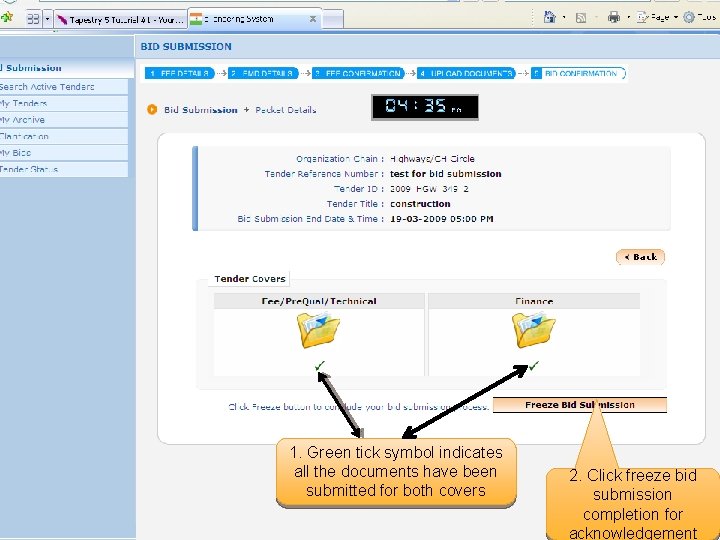Viewport: 720px width, 540px height.
Task: Click the Home icon in browser toolbar
Action: click(x=550, y=17)
